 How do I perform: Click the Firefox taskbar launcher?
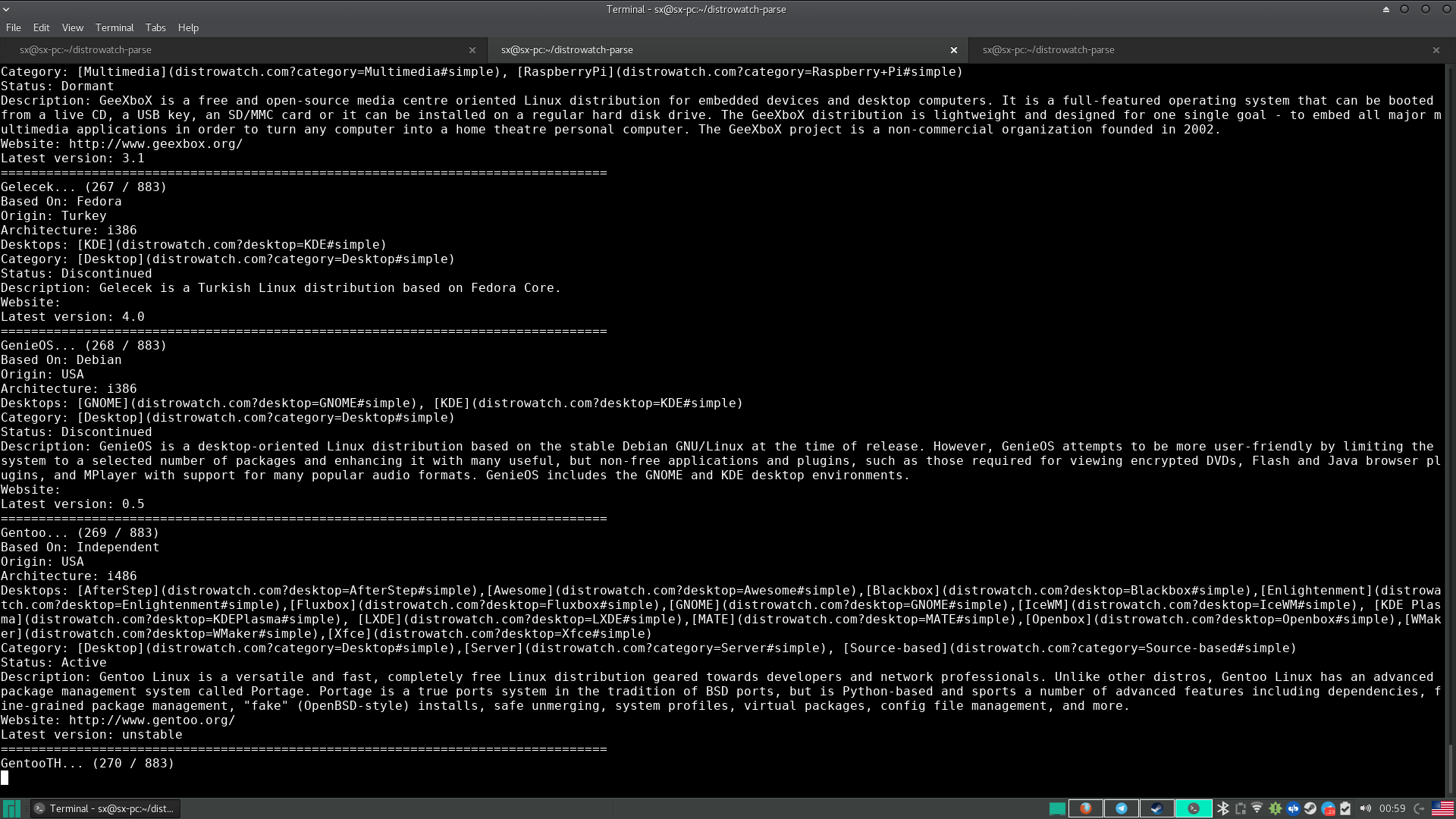[1086, 808]
